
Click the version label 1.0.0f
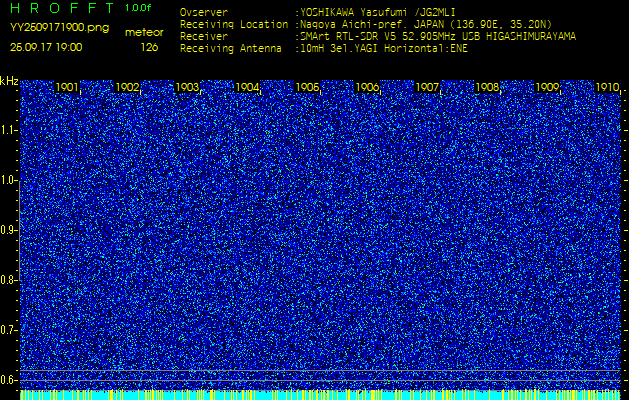(138, 8)
